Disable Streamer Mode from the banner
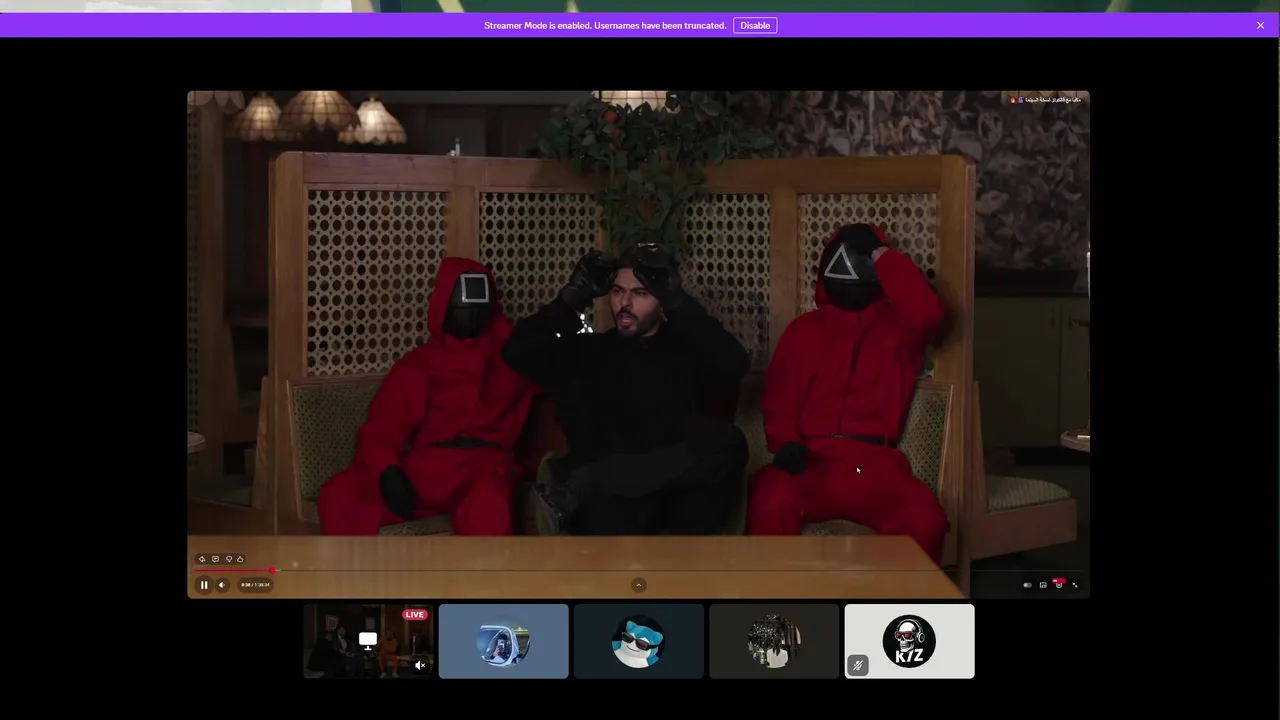1280x720 pixels. 755,25
